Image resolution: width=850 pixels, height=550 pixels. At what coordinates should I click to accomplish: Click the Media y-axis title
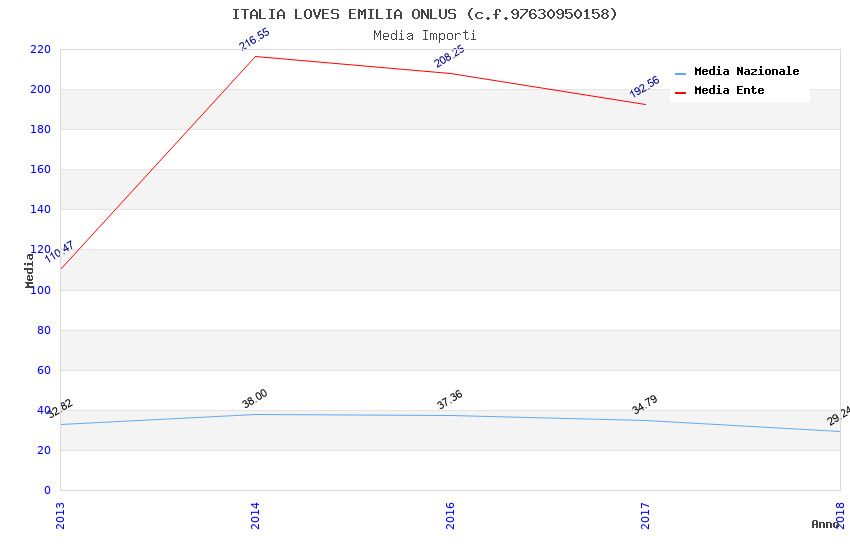click(29, 270)
